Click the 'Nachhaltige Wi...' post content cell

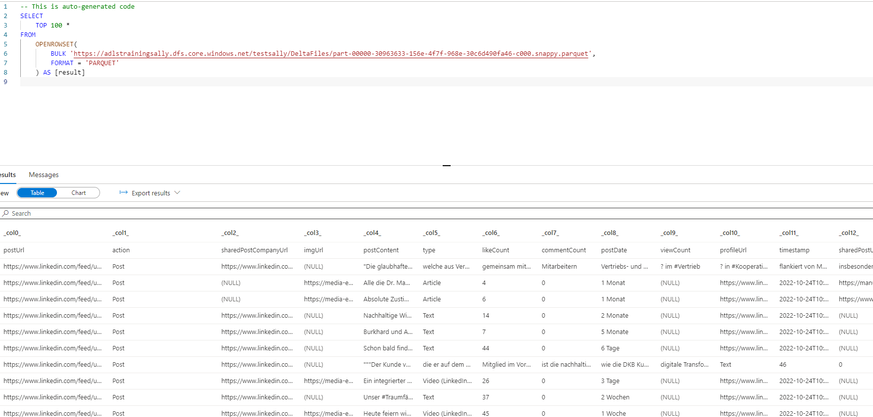pyautogui.click(x=388, y=316)
